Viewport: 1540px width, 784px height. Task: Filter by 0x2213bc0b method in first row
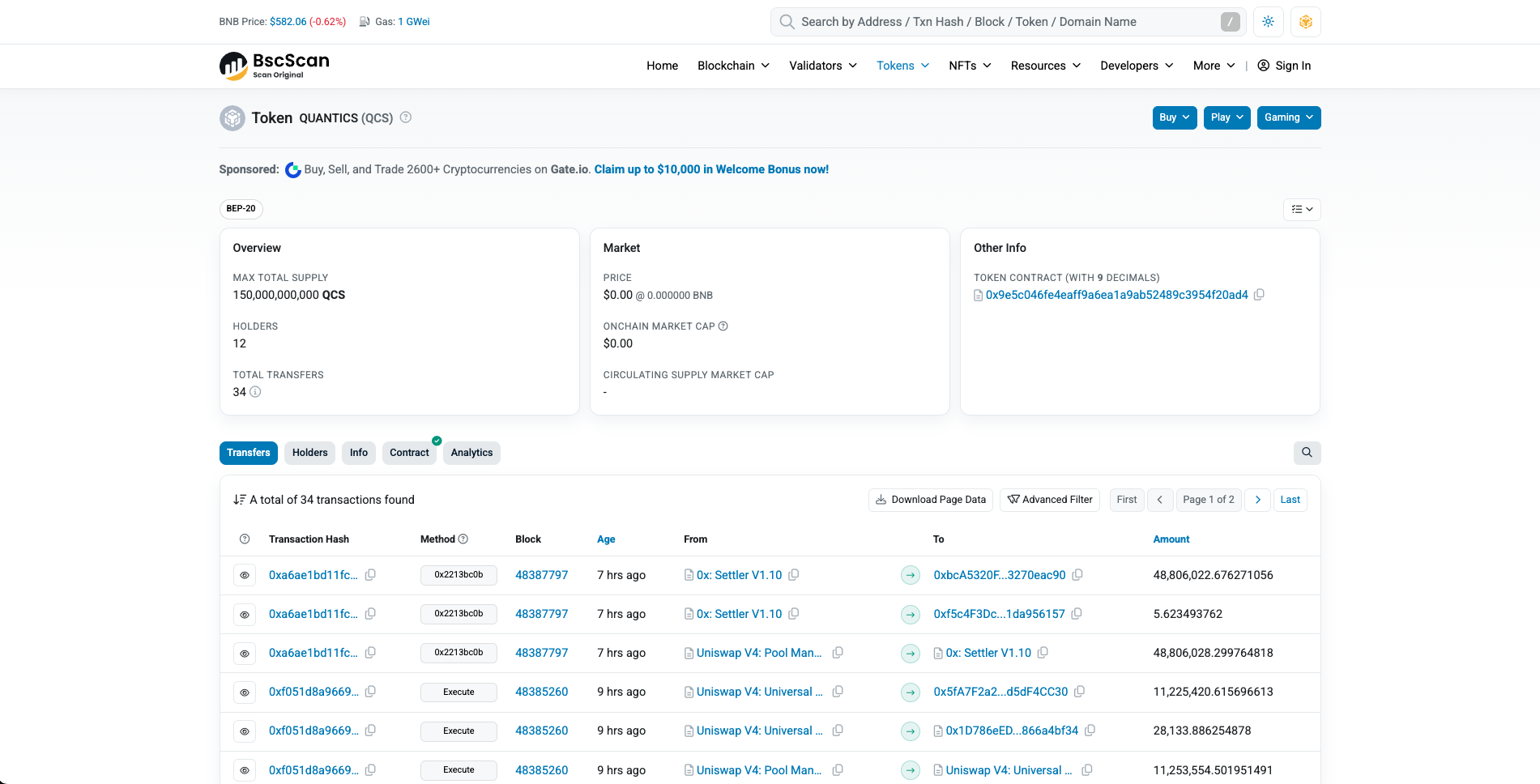(459, 575)
